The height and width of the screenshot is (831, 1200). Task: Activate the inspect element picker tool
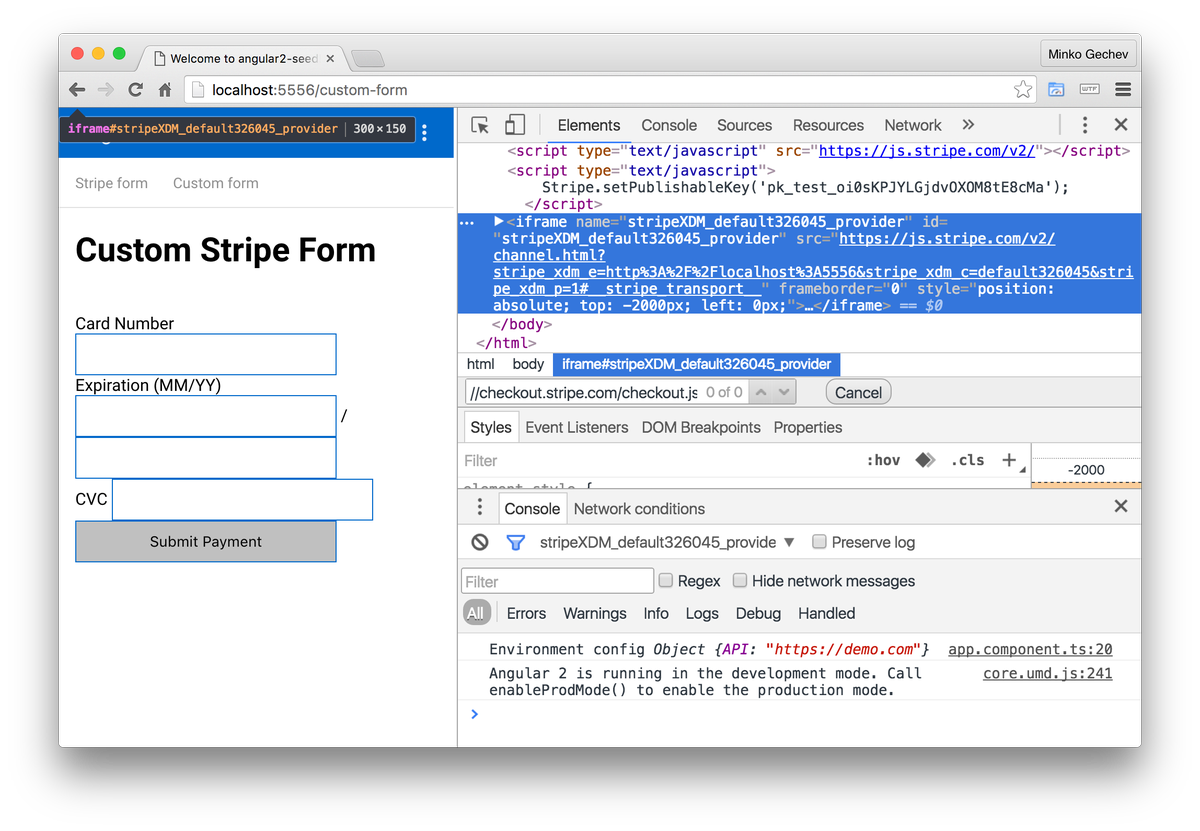click(x=480, y=125)
